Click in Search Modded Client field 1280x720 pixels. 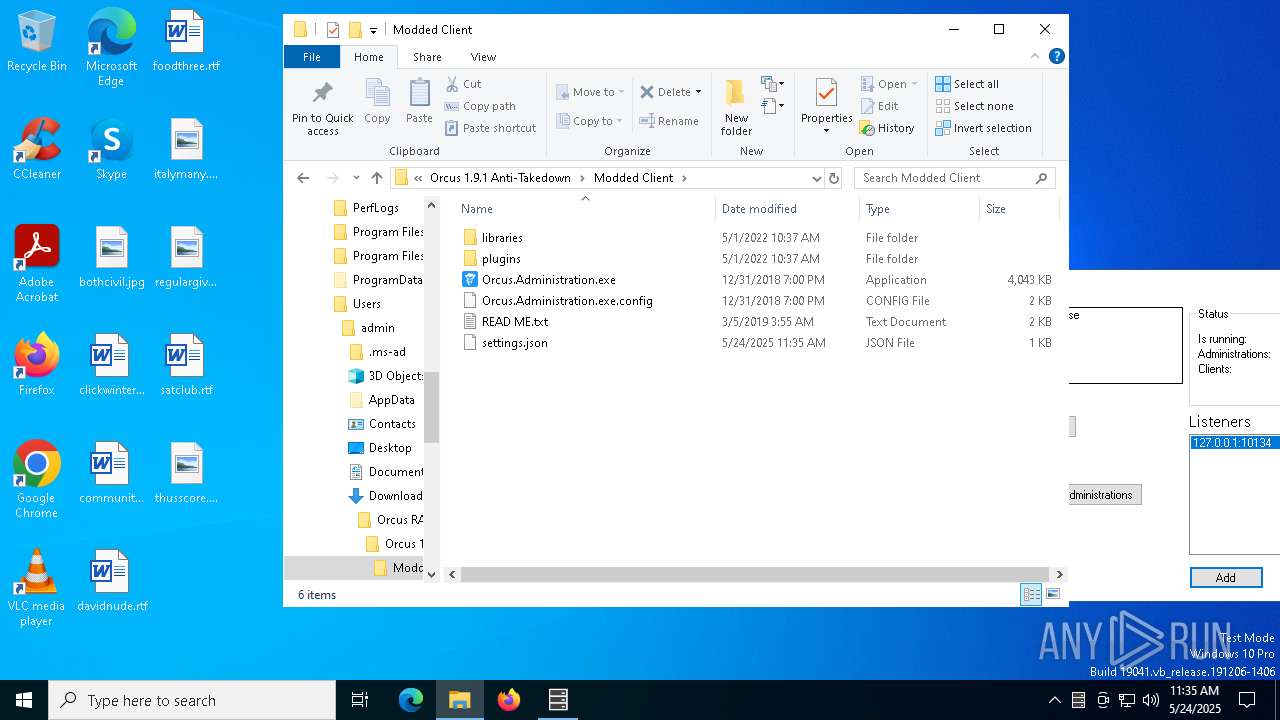point(954,178)
